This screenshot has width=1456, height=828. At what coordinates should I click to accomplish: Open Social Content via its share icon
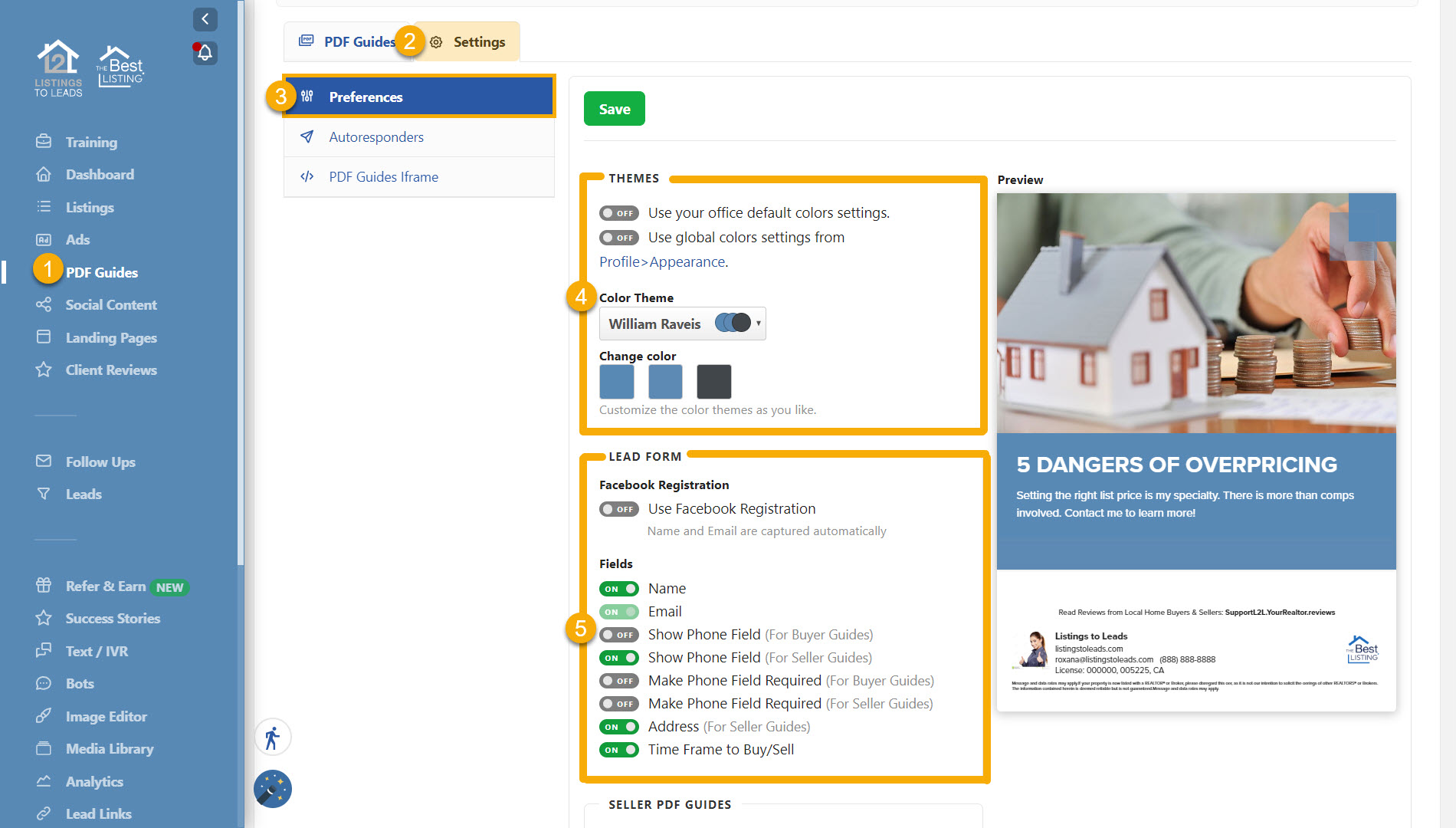(44, 305)
